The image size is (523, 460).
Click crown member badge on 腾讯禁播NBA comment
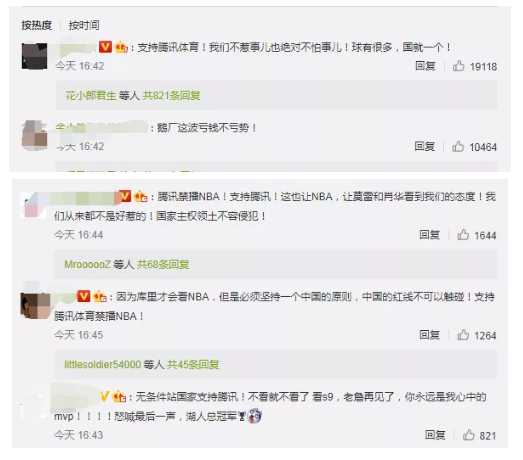point(140,196)
